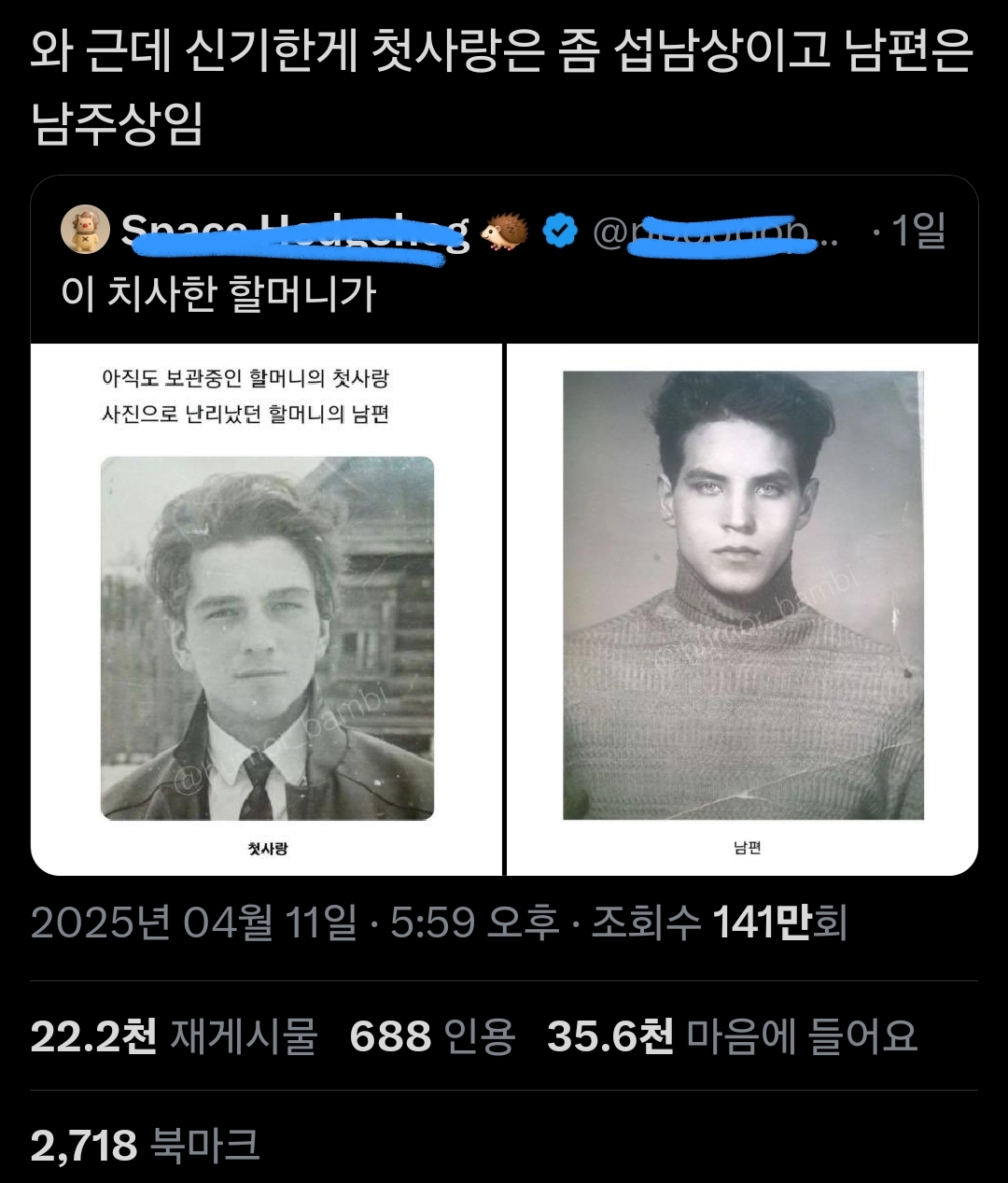Open the husband turtleneck portrait photo

tap(743, 596)
